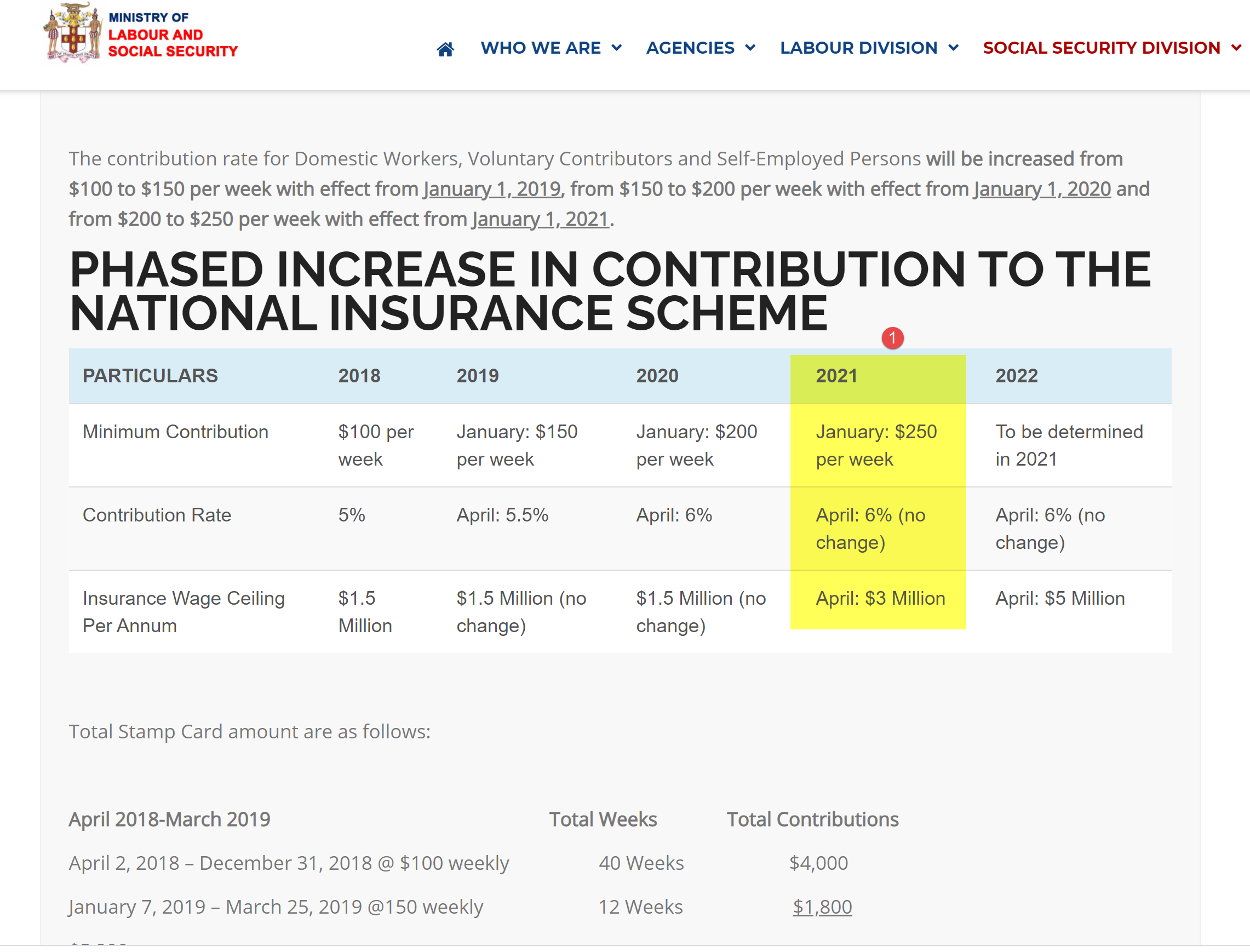Click the January 1, 2020 underlined text
Image resolution: width=1250 pixels, height=952 pixels.
point(1041,188)
